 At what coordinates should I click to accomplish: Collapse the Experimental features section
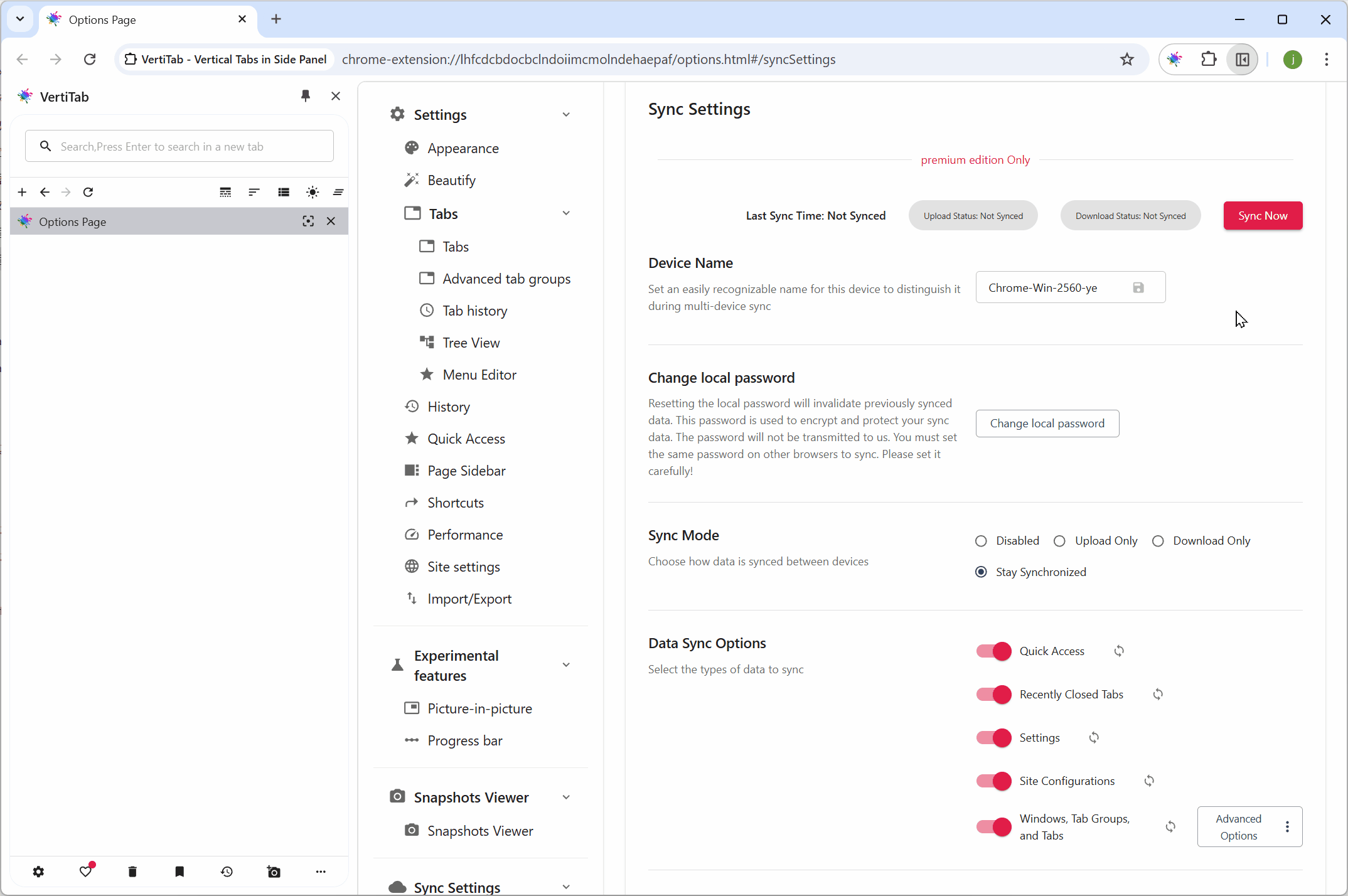click(566, 665)
